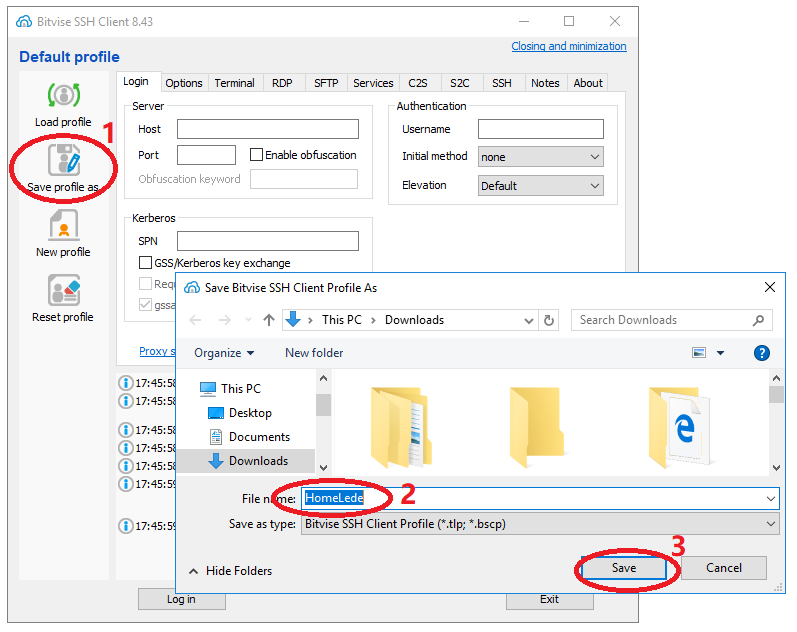Click the Exit button
This screenshot has width=797, height=632.
point(549,599)
